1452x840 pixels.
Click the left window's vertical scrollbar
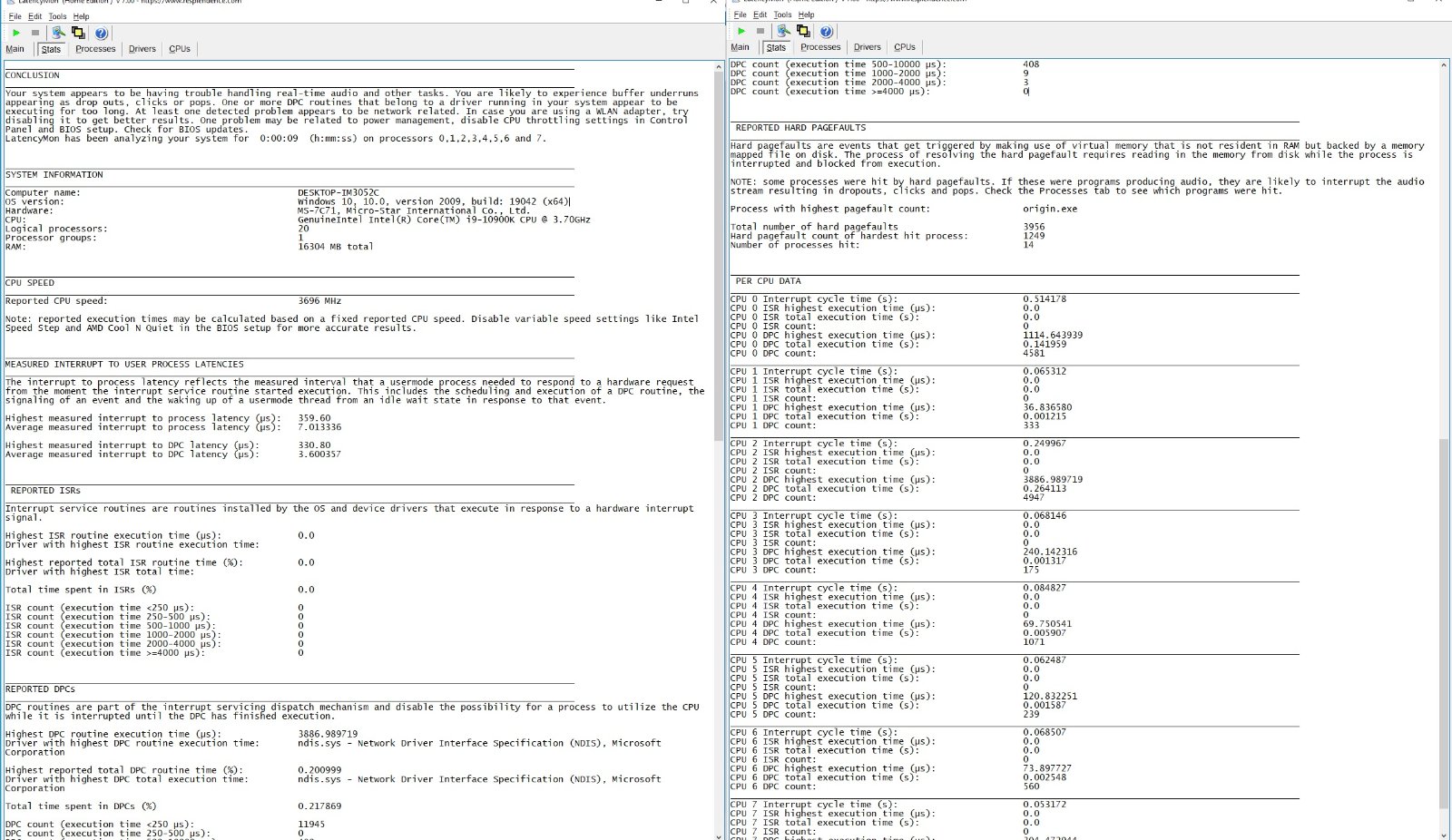719,449
